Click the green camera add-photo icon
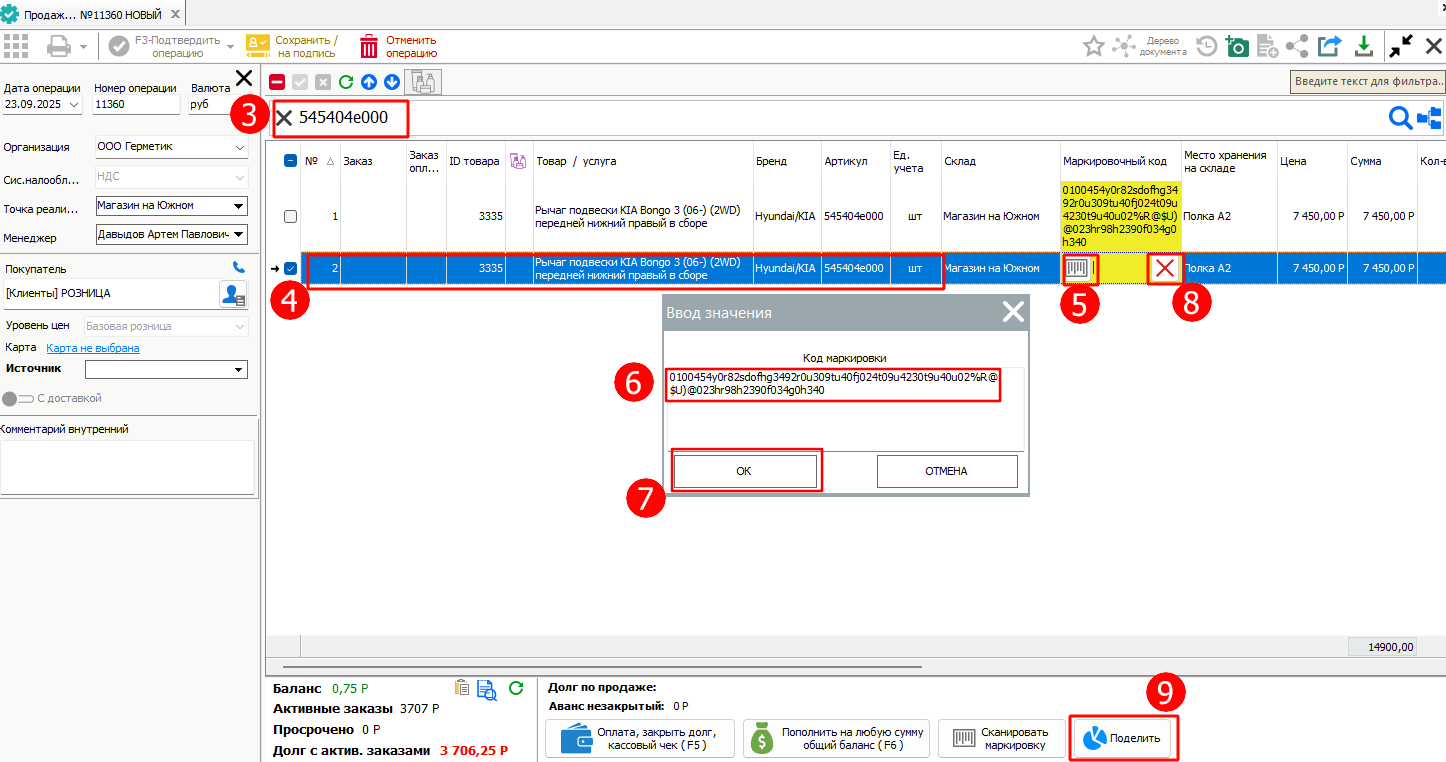 [1237, 46]
